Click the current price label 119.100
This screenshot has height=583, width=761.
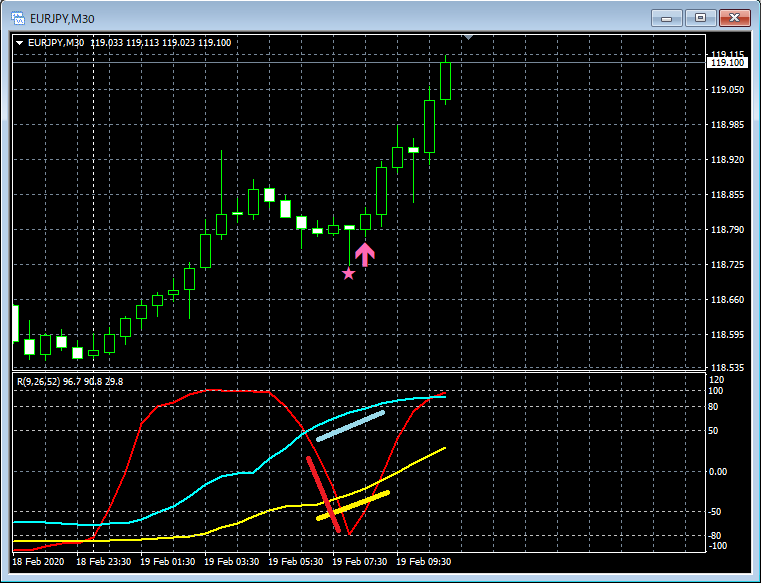click(x=727, y=63)
